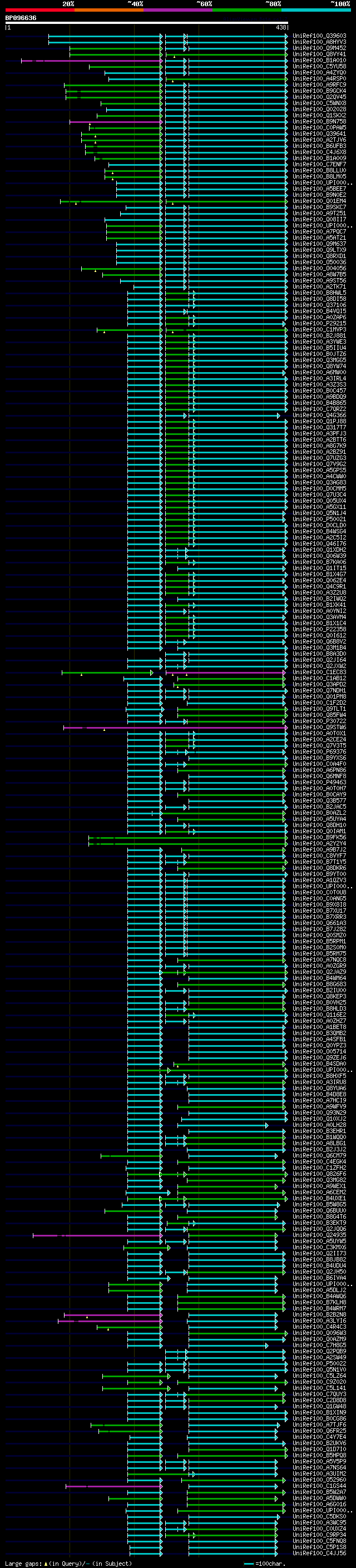Select the UniRef100_A4RSP0 label
The image size is (356, 1568).
(319, 78)
